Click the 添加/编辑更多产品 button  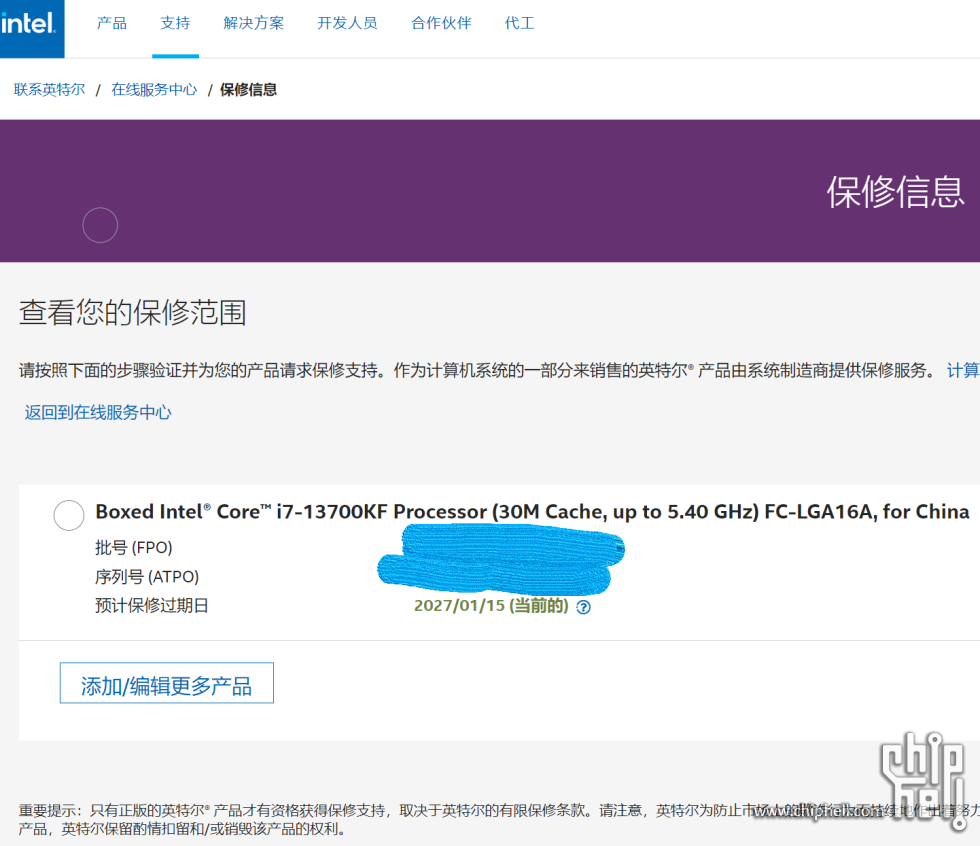click(x=167, y=683)
